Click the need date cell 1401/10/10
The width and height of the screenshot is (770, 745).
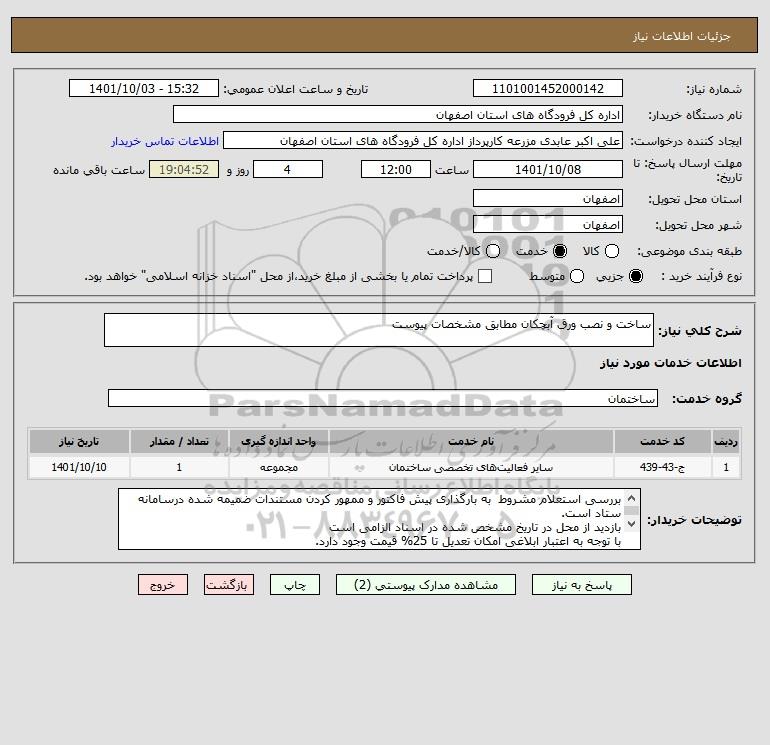click(x=79, y=467)
